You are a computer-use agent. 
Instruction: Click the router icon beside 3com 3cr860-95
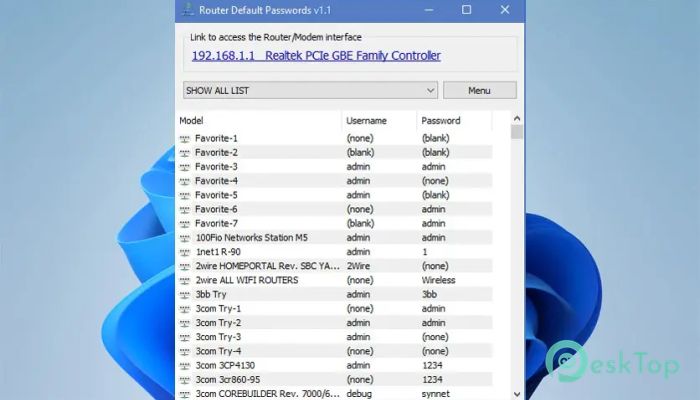pos(184,380)
